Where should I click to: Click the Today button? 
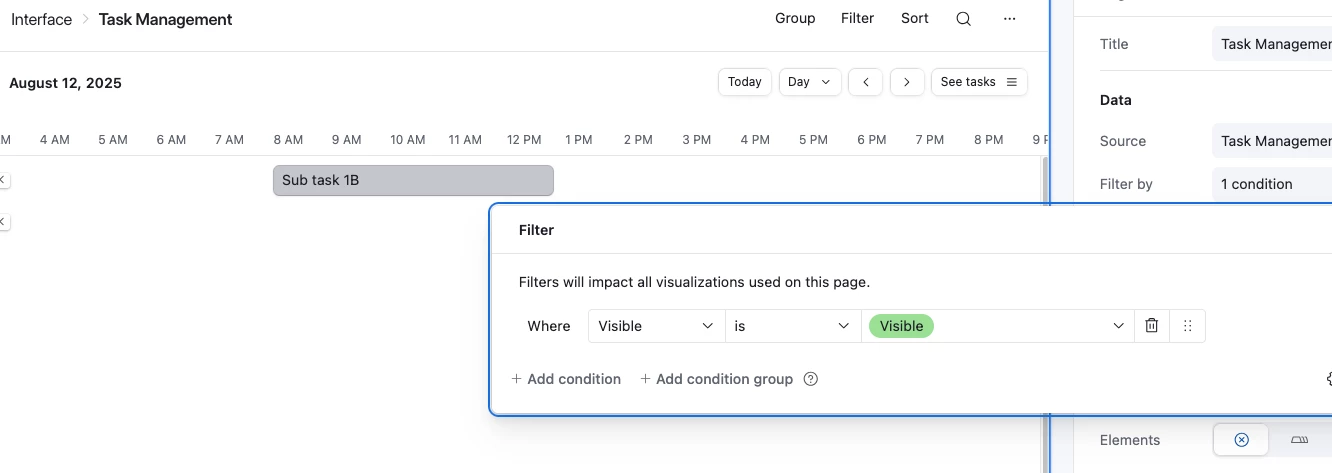coord(744,82)
